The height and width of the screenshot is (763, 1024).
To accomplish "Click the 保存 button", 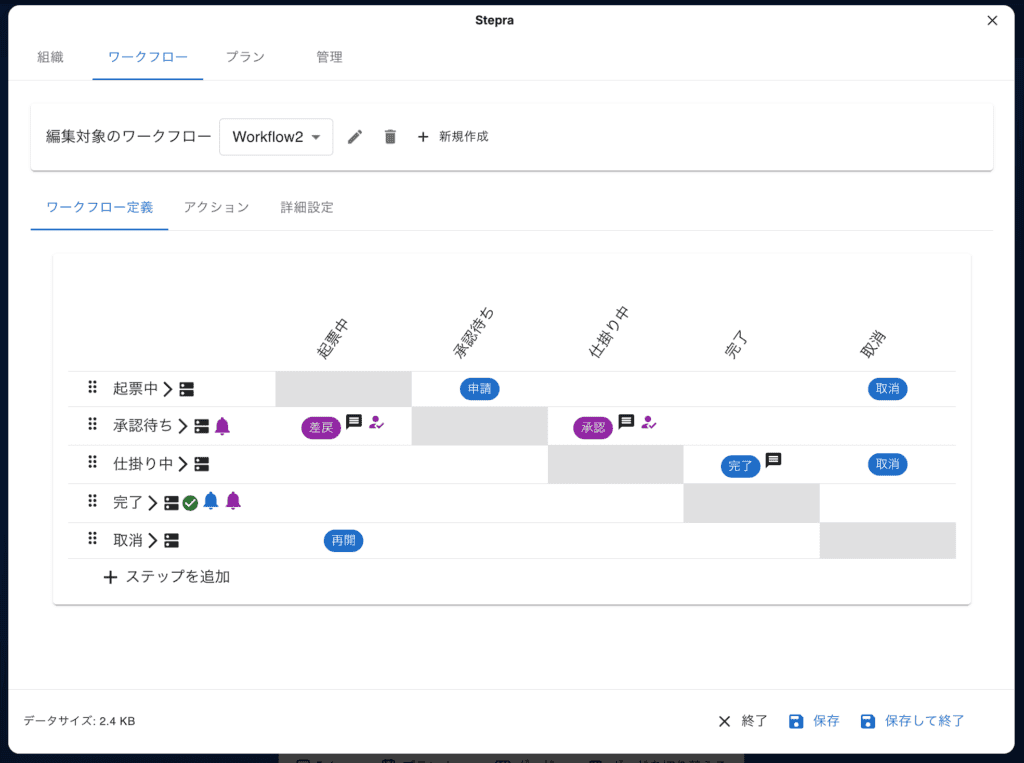I will click(814, 721).
